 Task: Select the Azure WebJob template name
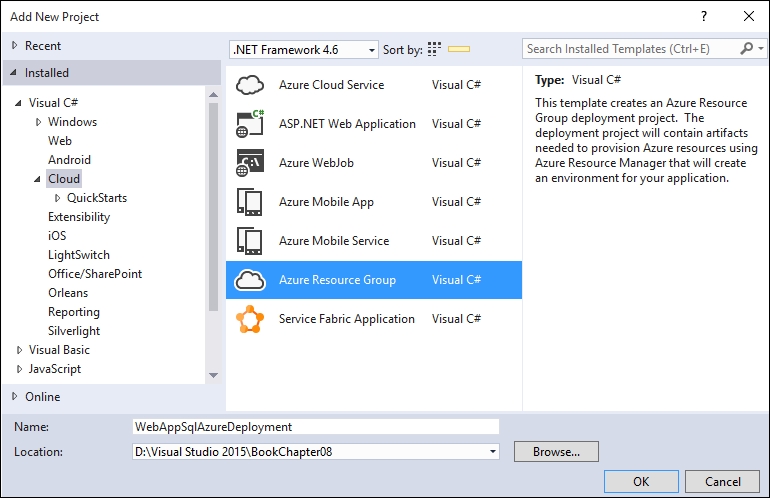(x=316, y=163)
